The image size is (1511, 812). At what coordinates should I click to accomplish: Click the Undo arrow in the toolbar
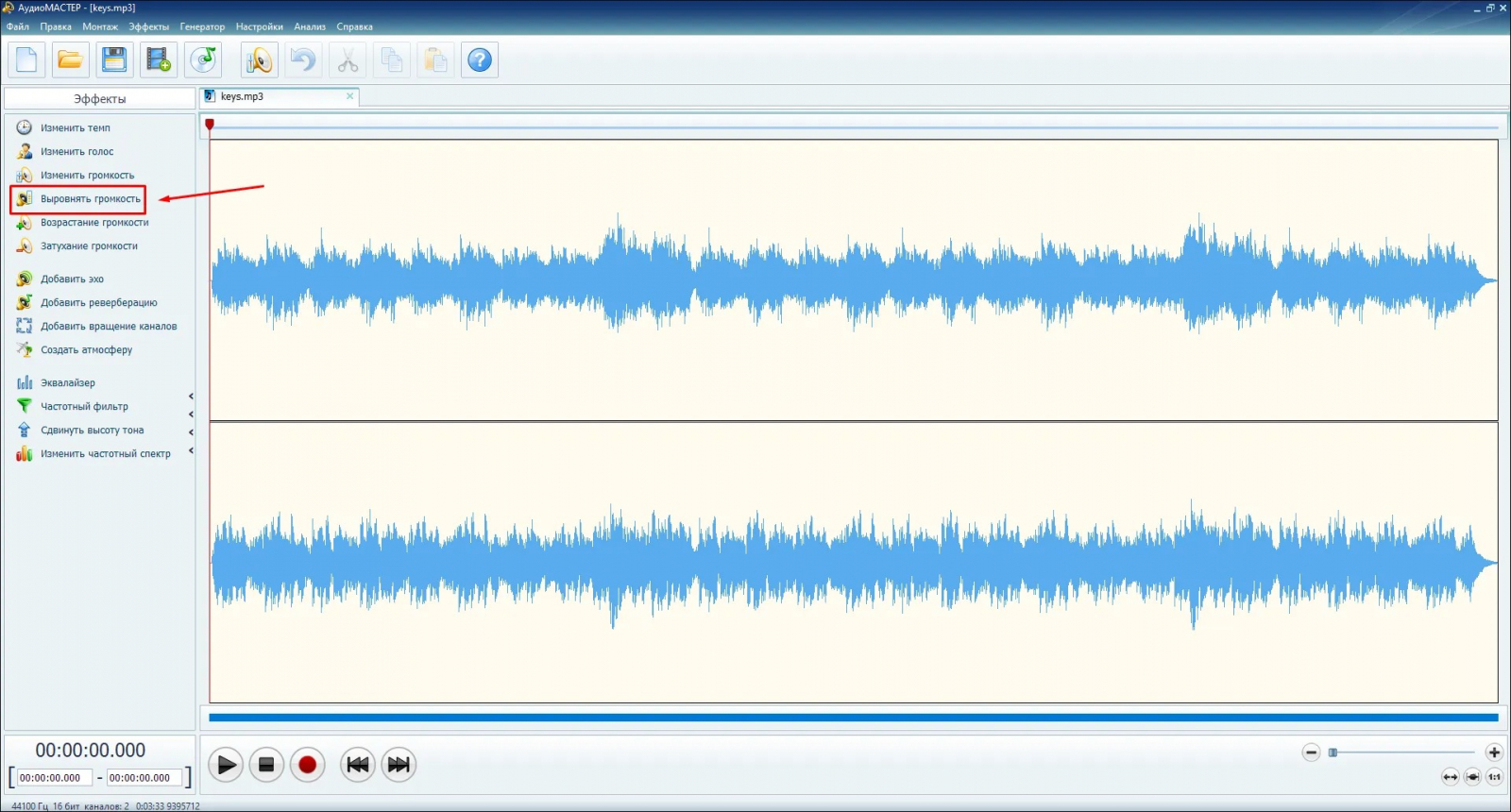(303, 60)
